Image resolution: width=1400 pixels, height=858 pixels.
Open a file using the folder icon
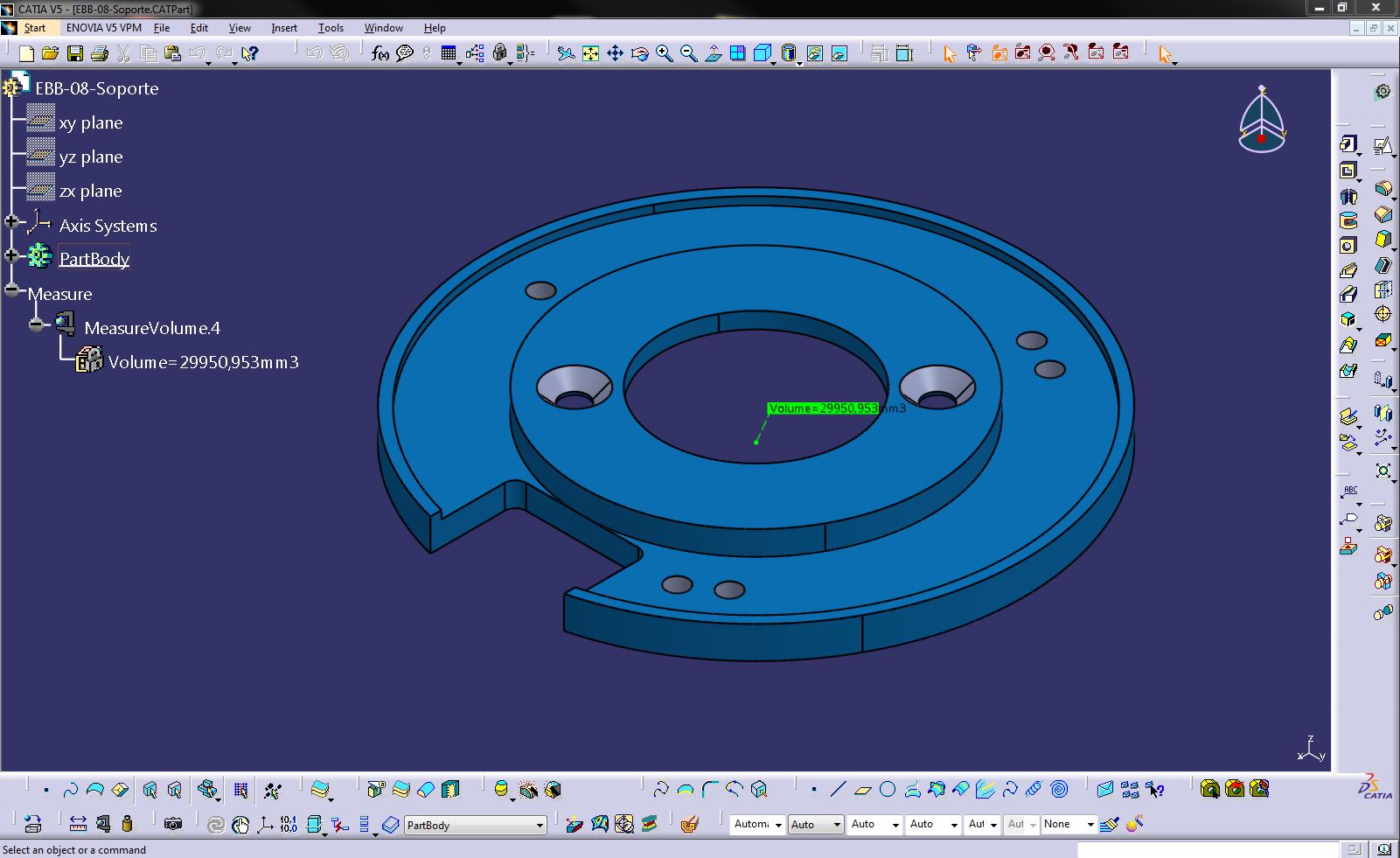50,54
